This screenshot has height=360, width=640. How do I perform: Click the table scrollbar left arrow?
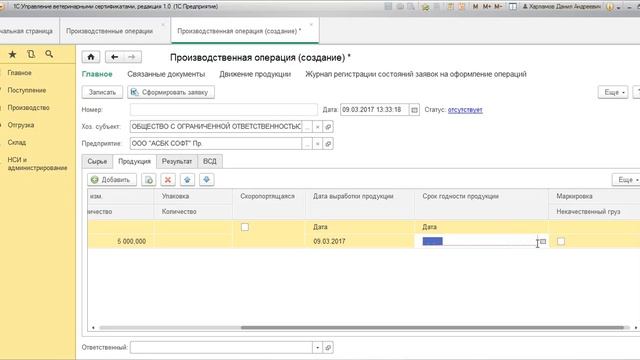(93, 327)
